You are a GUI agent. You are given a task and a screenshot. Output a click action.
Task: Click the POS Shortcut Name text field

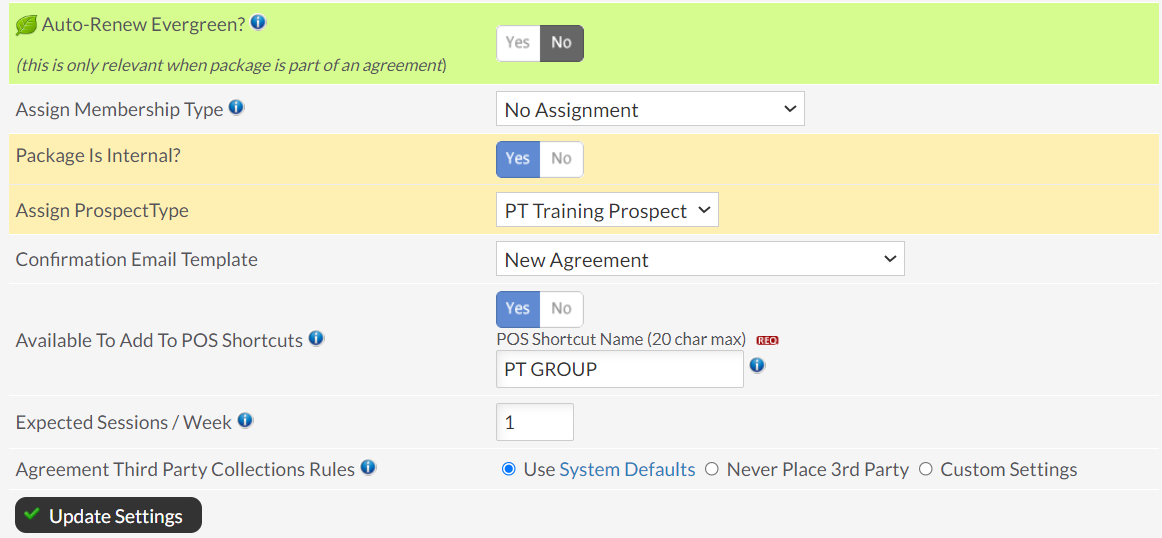(x=620, y=369)
